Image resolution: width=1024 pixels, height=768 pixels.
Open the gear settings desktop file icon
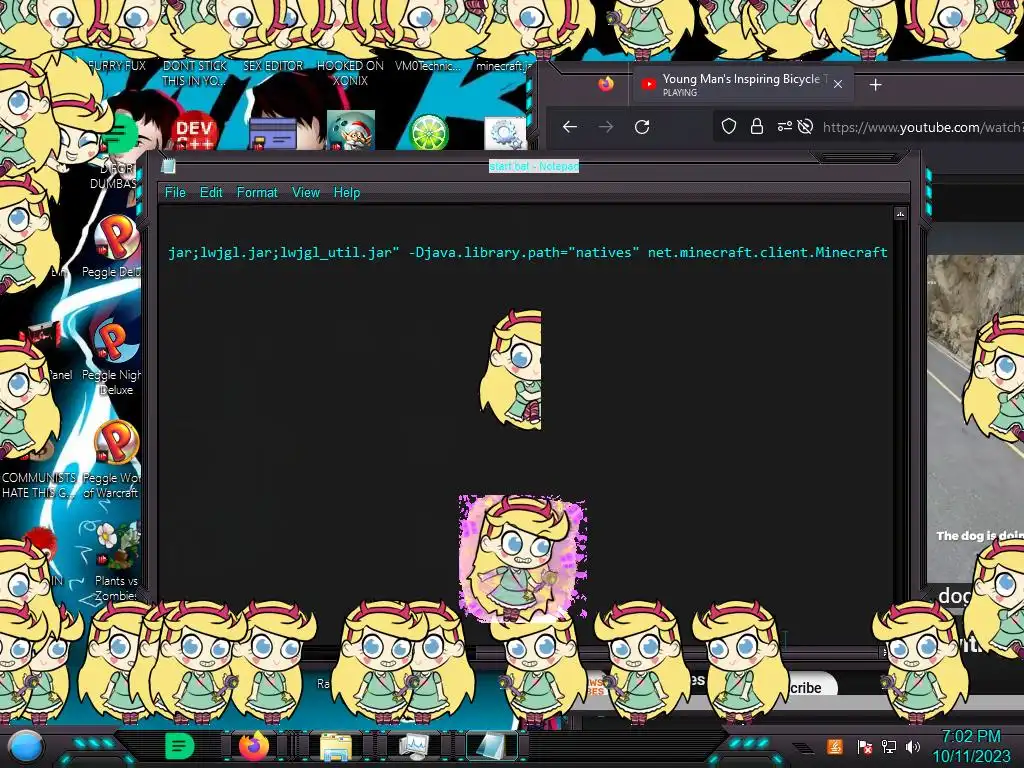505,133
